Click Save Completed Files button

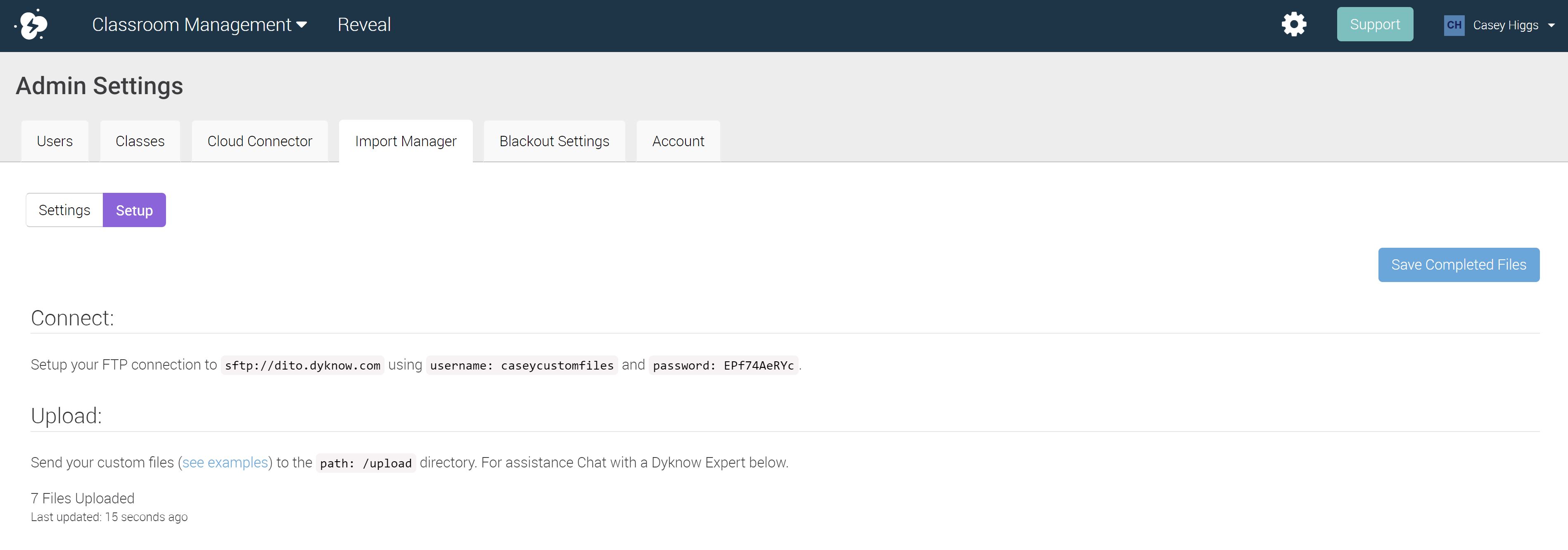(x=1459, y=265)
